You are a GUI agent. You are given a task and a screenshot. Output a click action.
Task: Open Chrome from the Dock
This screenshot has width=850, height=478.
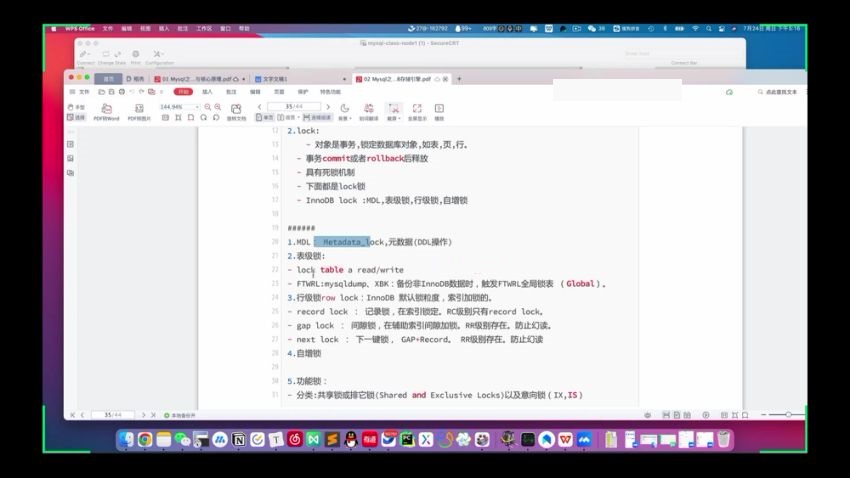tap(145, 440)
